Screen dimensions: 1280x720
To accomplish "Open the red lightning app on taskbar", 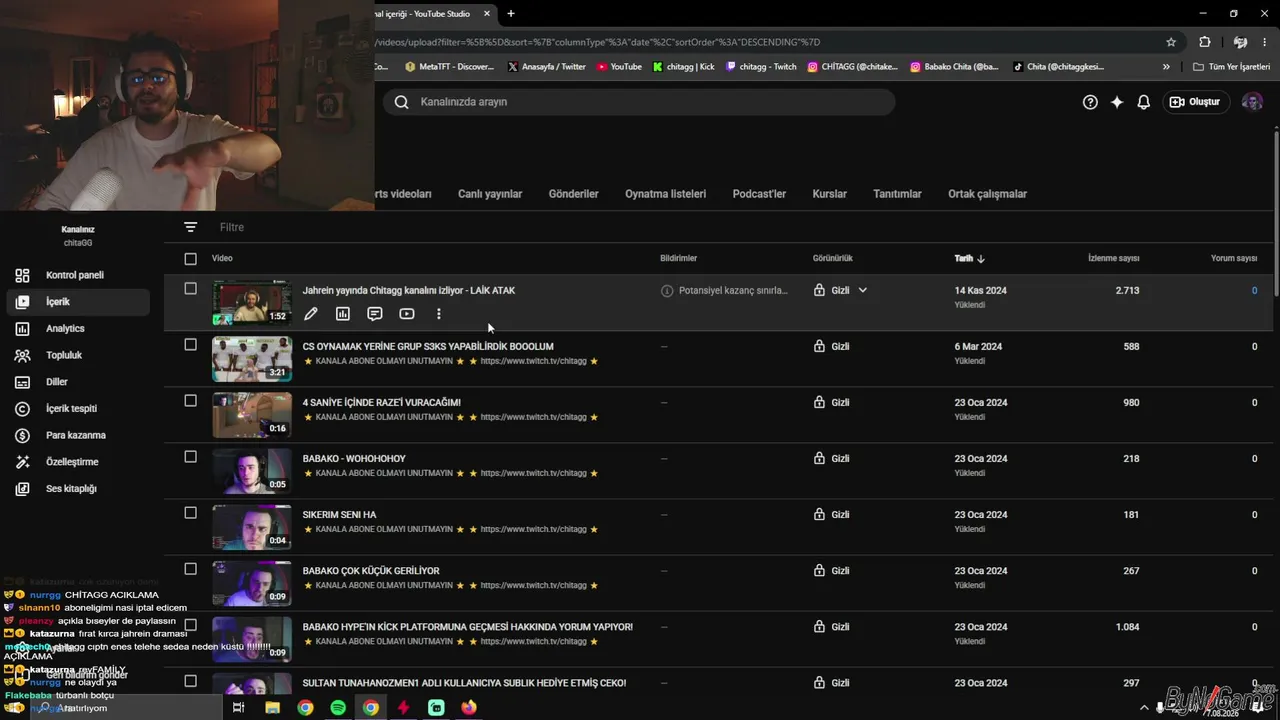I will pyautogui.click(x=404, y=708).
